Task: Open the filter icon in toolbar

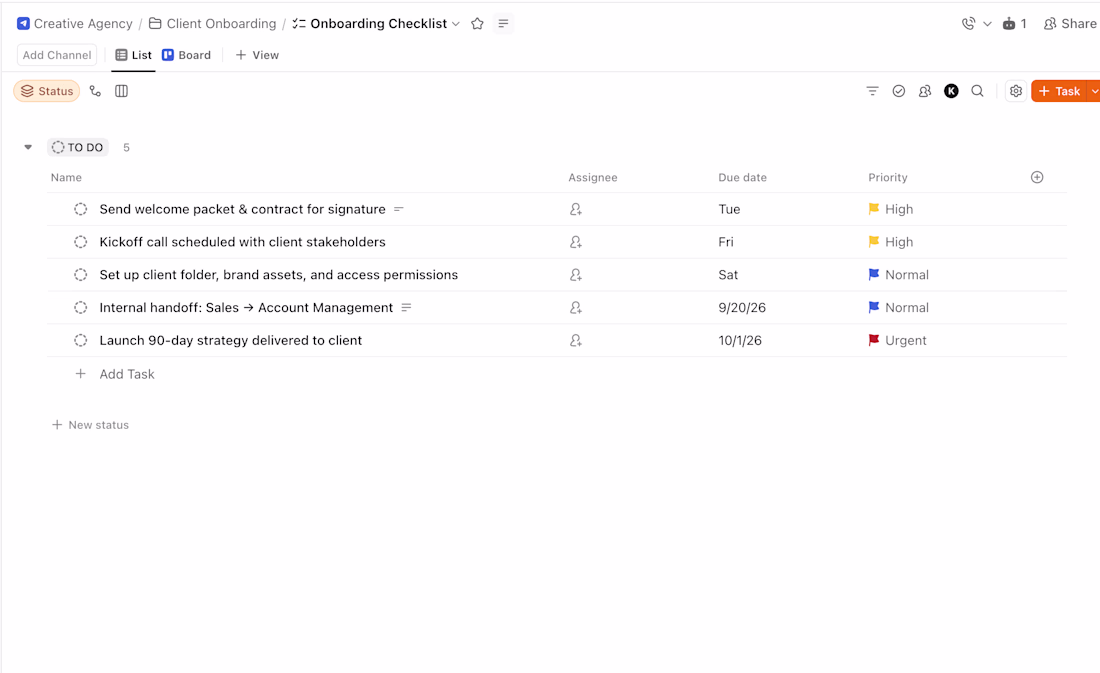Action: pyautogui.click(x=872, y=91)
